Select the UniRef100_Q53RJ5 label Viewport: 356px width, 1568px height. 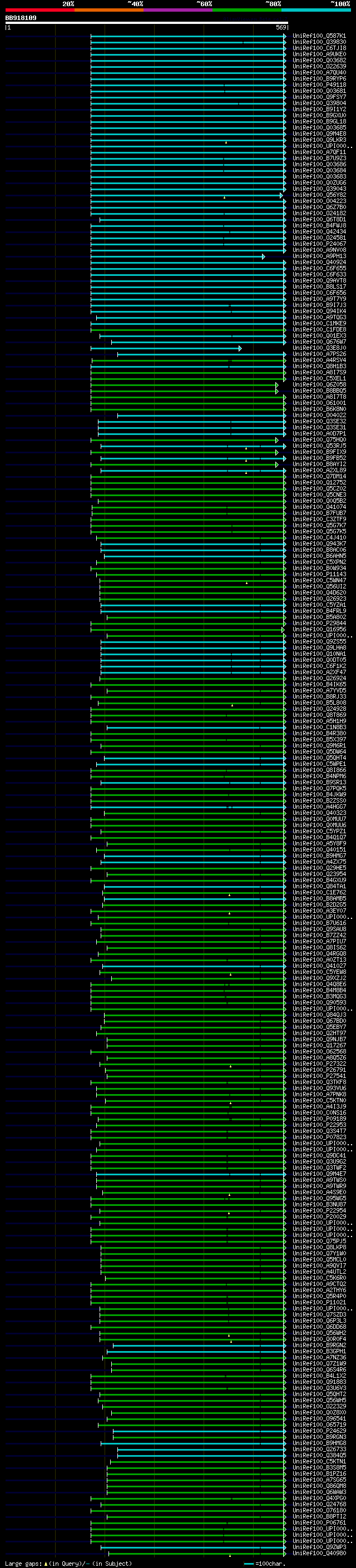click(319, 446)
